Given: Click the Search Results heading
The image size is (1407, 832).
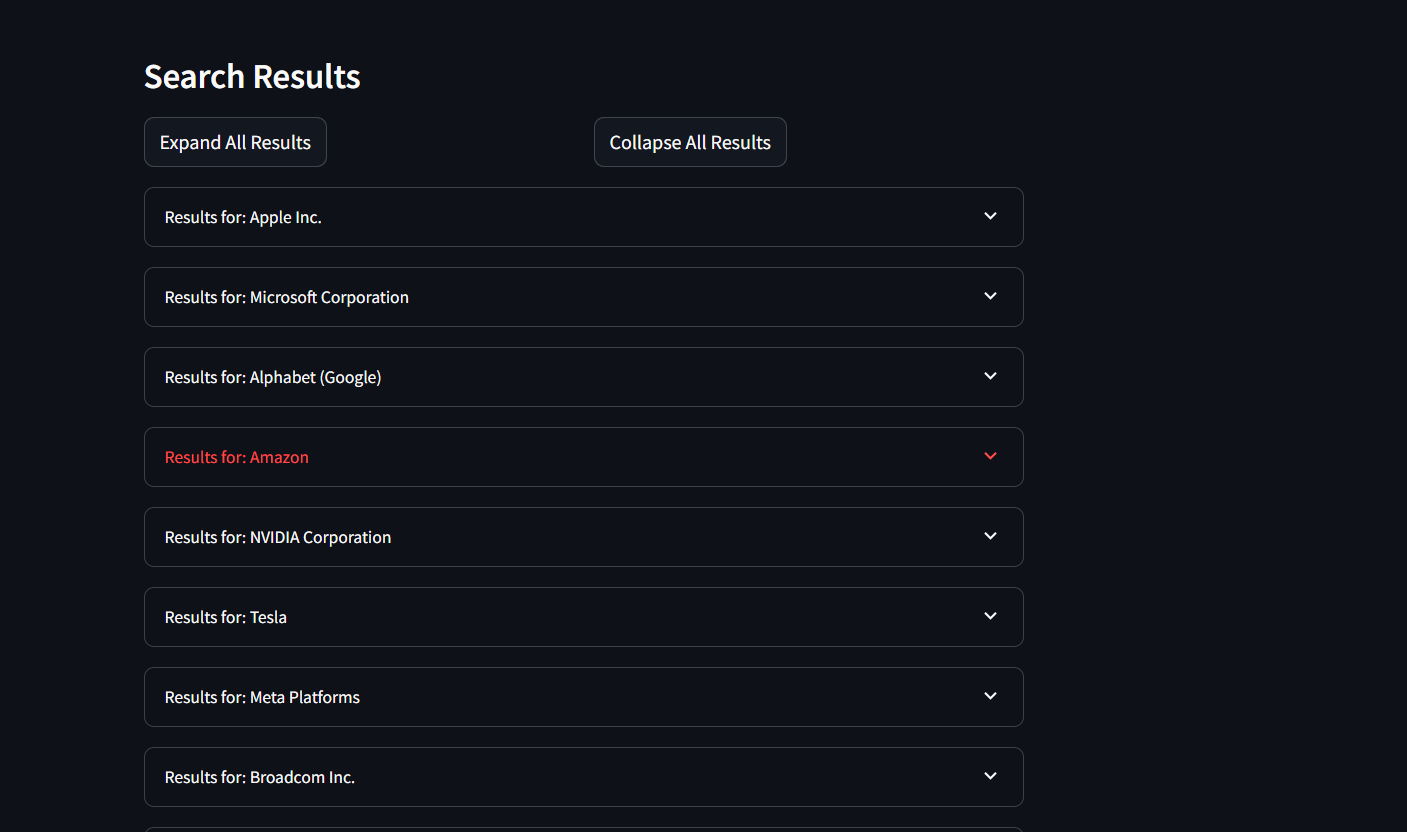Looking at the screenshot, I should tap(252, 77).
